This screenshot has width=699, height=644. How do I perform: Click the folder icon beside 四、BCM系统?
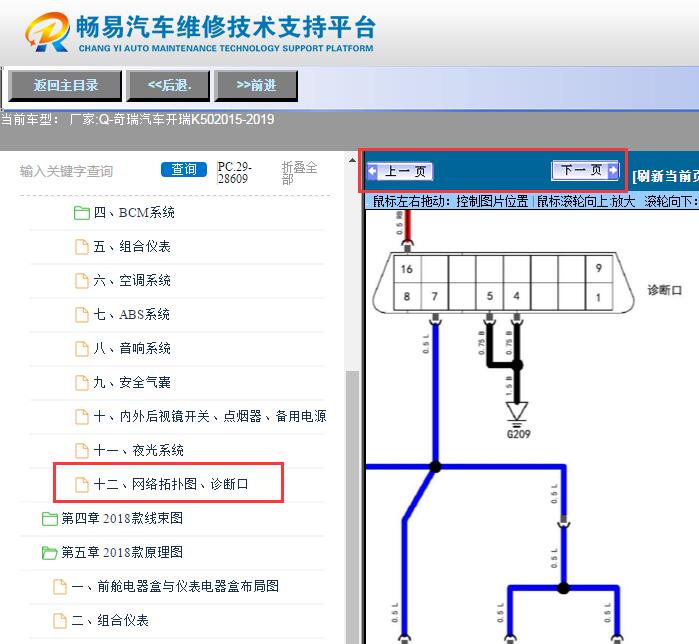82,213
